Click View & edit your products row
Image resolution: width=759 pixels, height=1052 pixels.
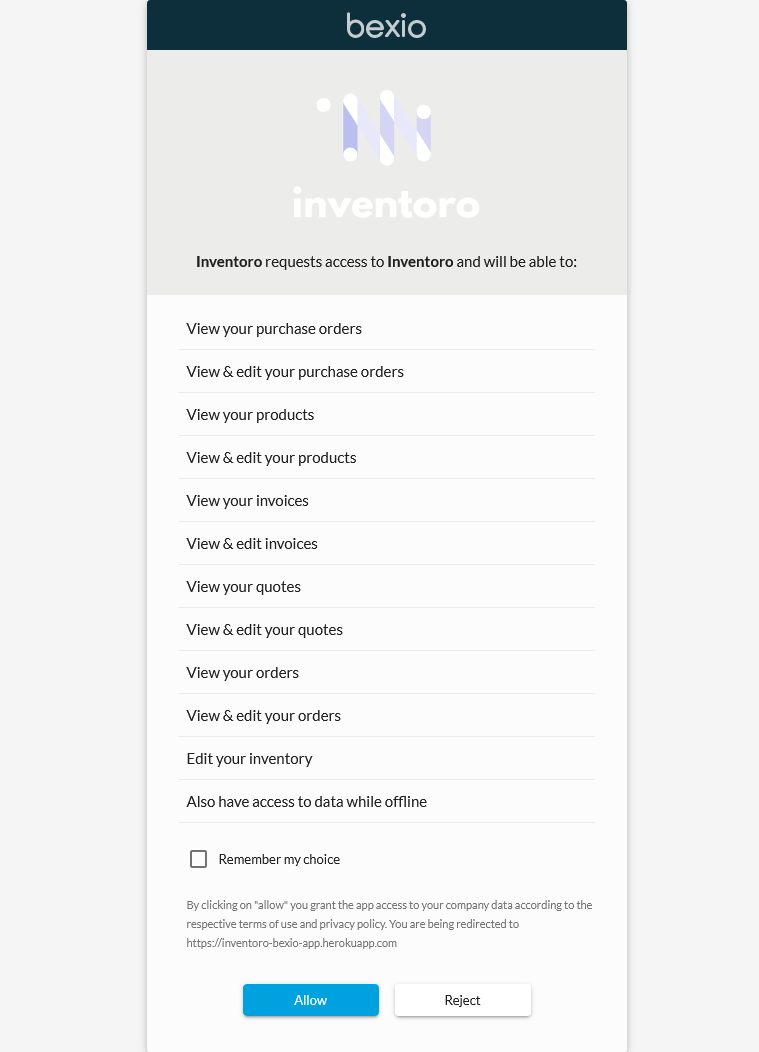(x=271, y=458)
